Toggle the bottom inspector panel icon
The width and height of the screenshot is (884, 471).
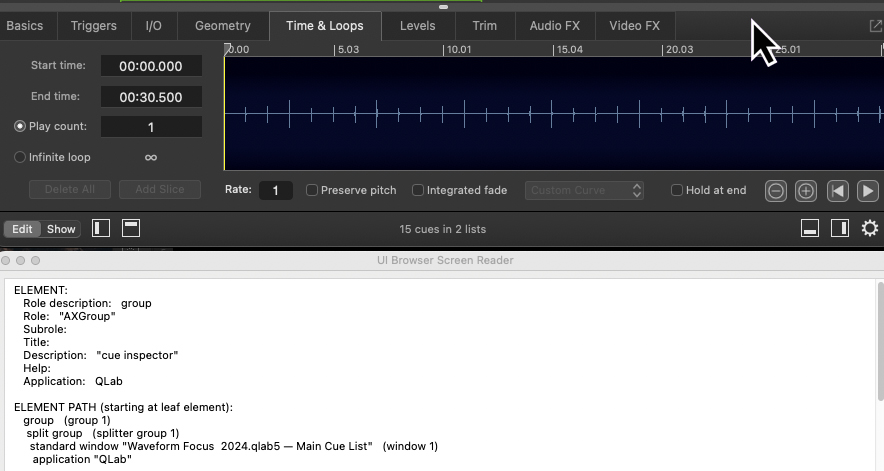[x=810, y=229]
